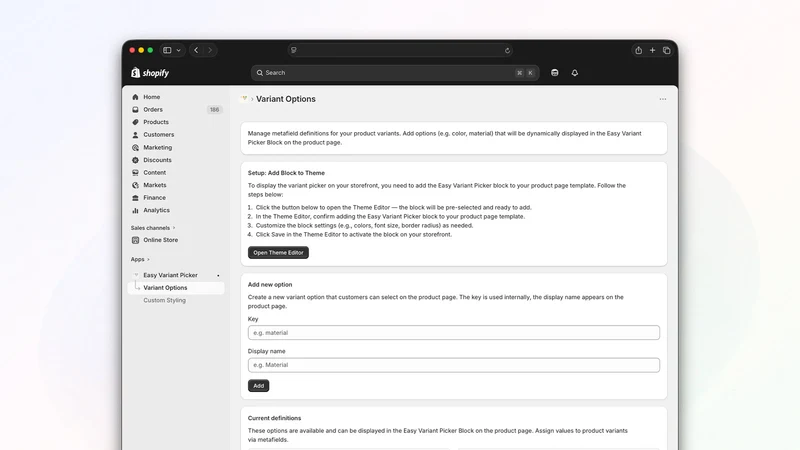
Task: Go back with browser back arrow
Action: coord(196,50)
